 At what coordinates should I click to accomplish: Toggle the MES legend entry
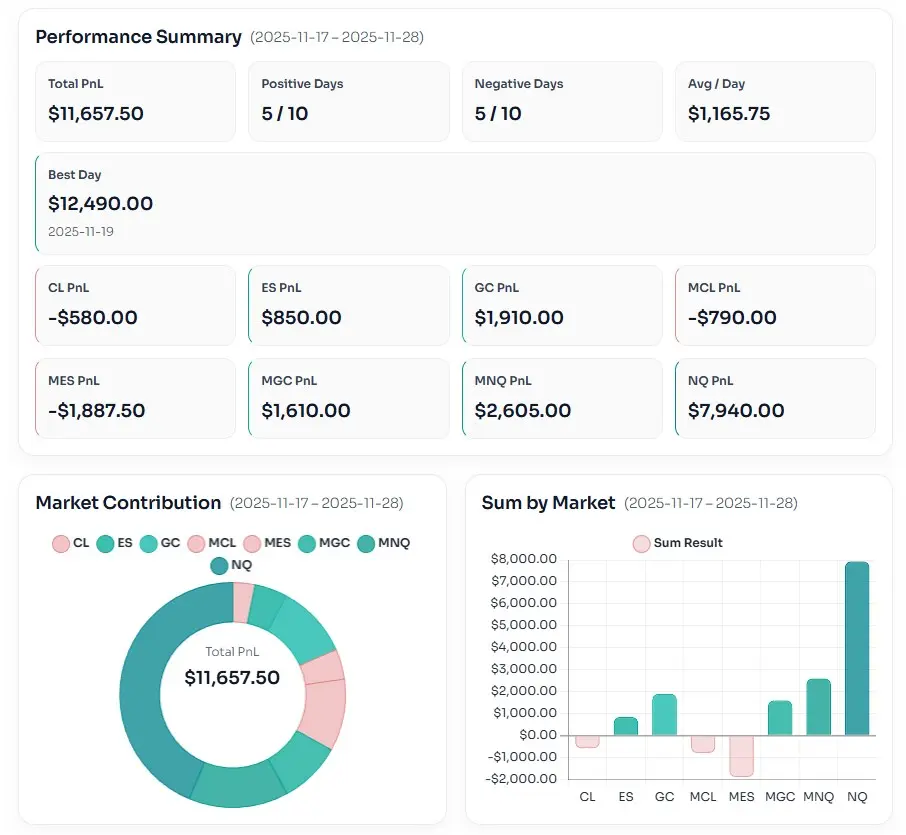coord(266,543)
